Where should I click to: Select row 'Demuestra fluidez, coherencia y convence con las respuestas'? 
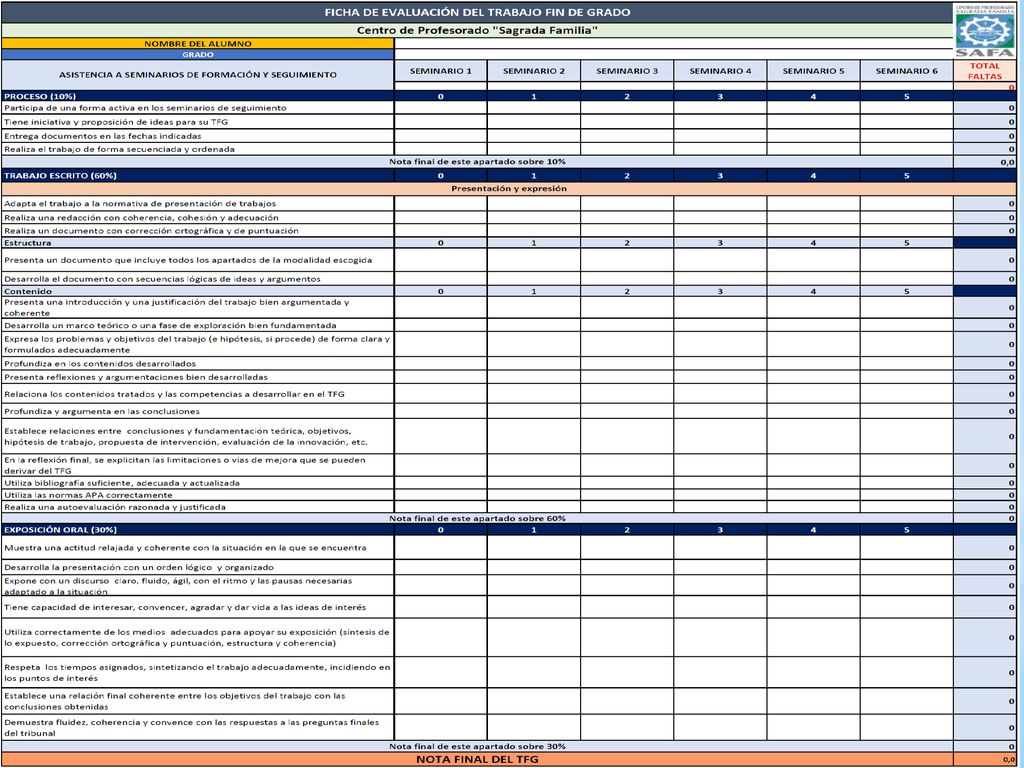(x=509, y=728)
